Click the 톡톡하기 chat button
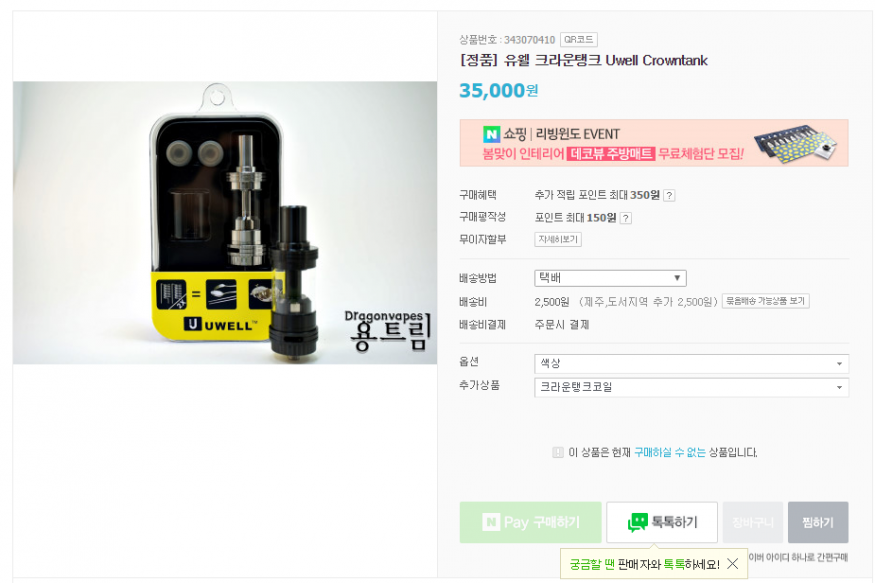The width and height of the screenshot is (875, 583). [x=662, y=522]
